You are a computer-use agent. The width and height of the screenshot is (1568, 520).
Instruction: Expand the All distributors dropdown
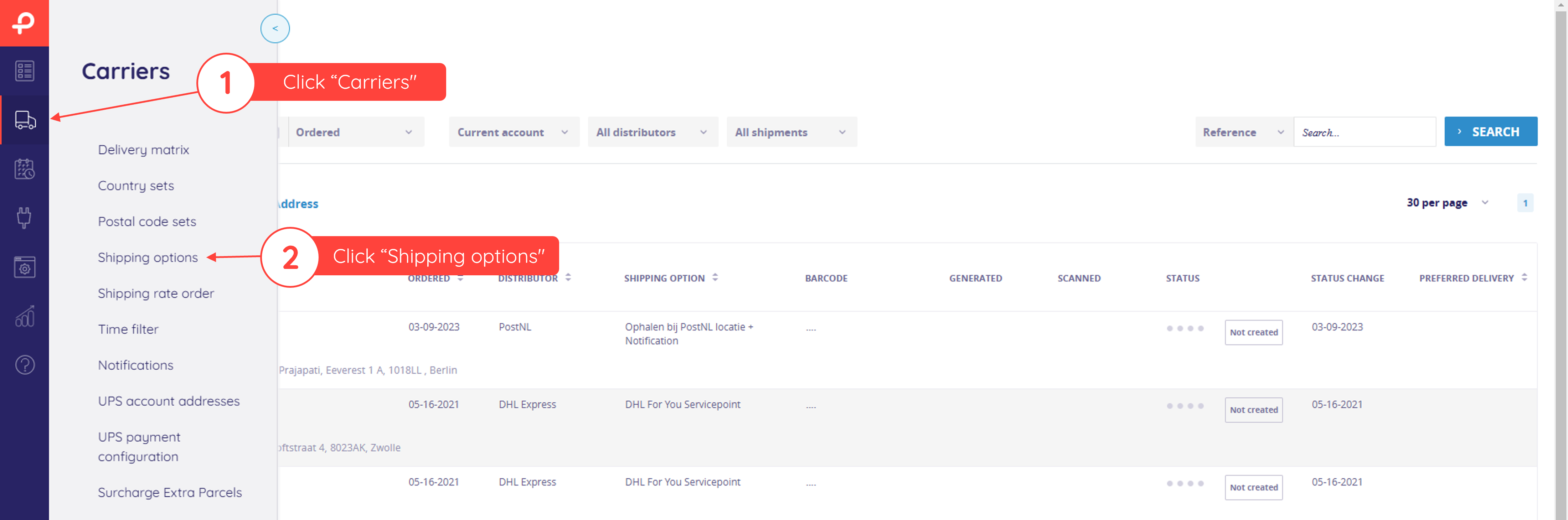point(653,132)
